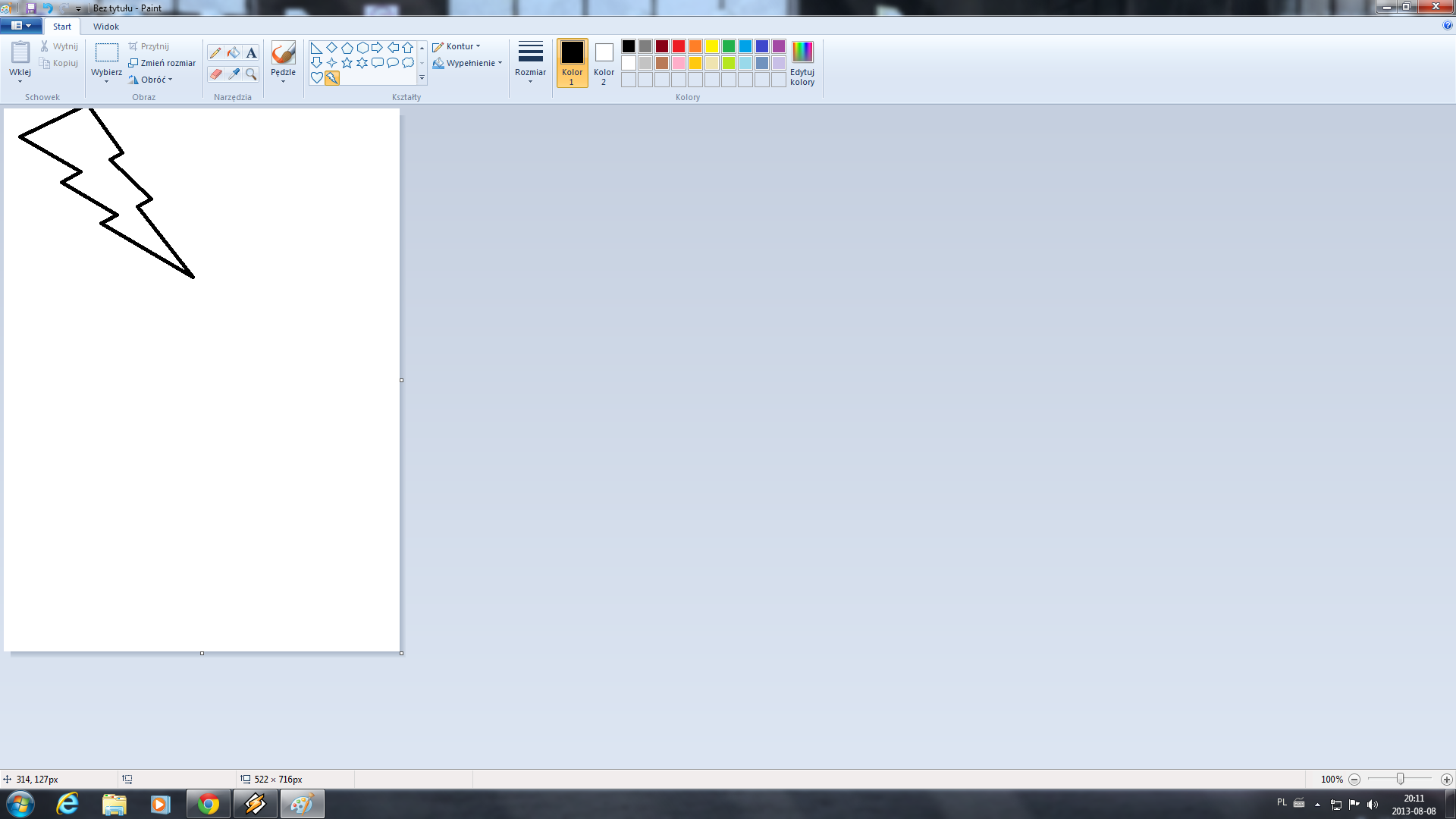Screen dimensions: 1456x819
Task: Open the Customize Quick Access Toolbar arrow
Action: [78, 8]
